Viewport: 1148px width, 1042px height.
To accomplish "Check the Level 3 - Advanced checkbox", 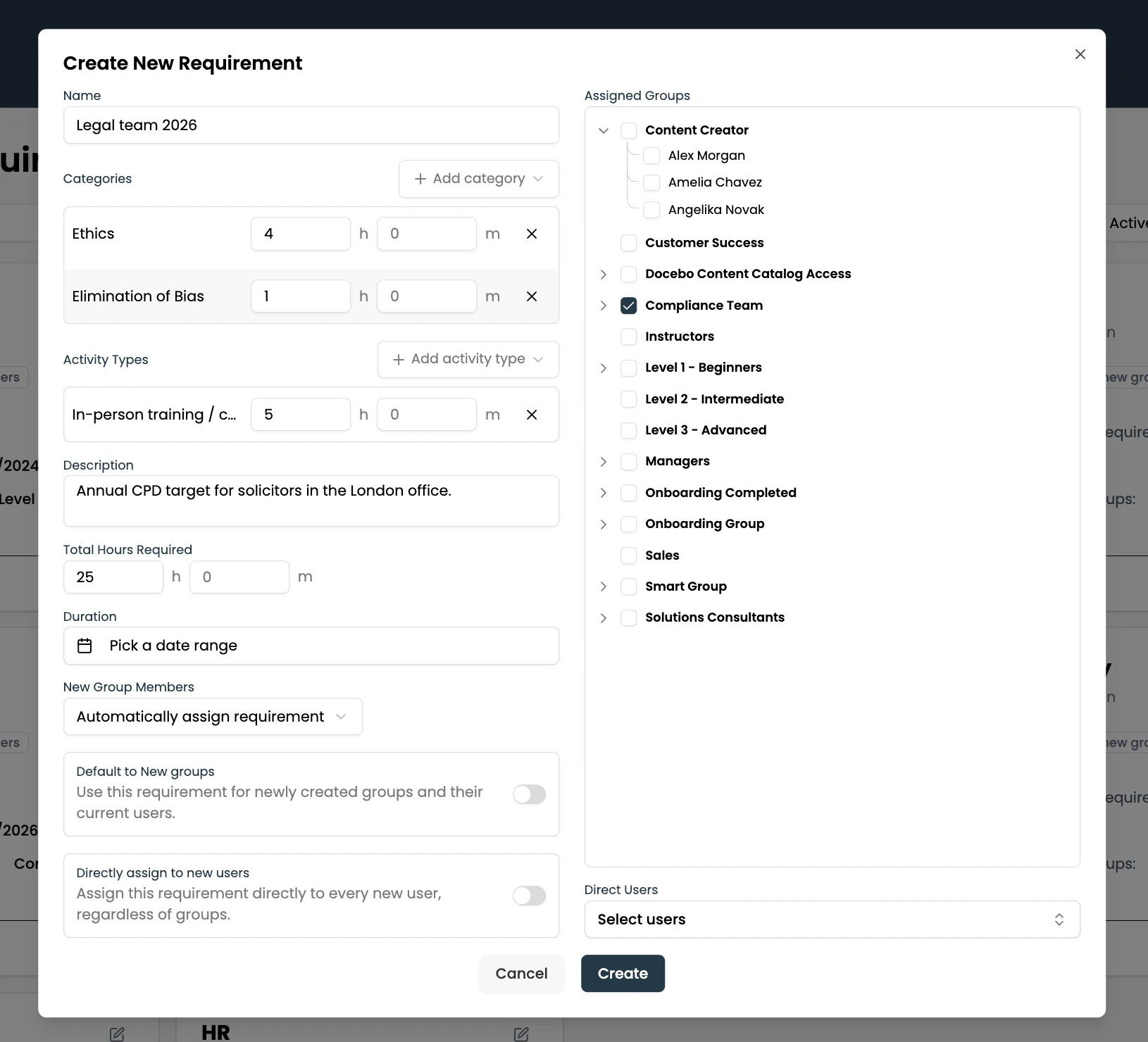I will click(x=629, y=430).
